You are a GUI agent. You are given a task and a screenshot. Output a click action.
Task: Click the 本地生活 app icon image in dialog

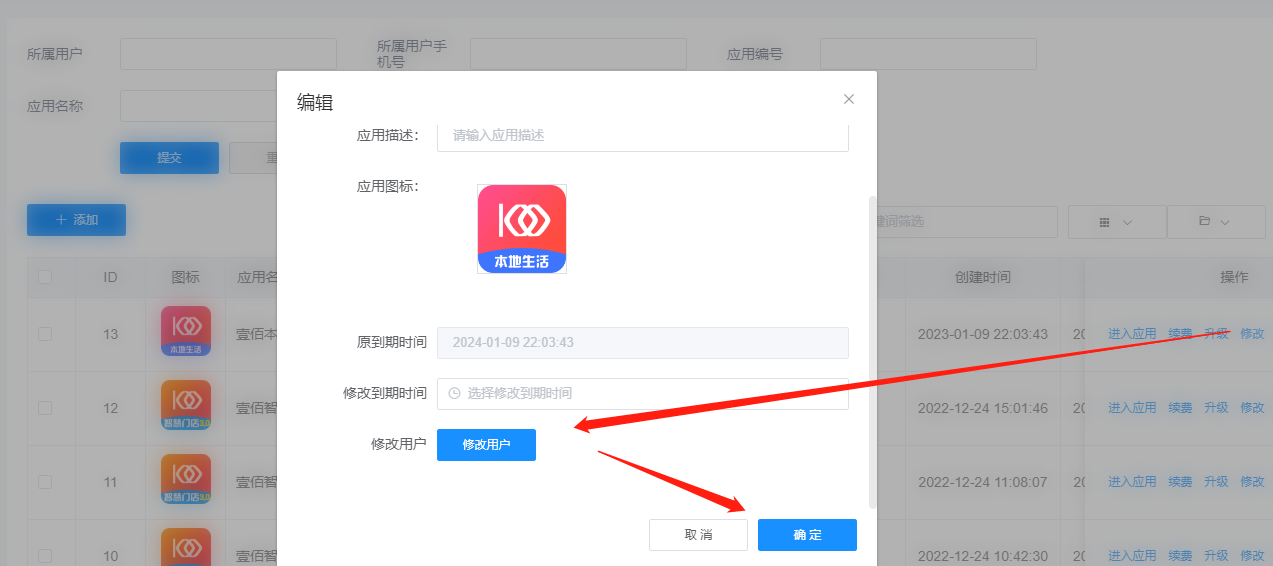[x=522, y=229]
